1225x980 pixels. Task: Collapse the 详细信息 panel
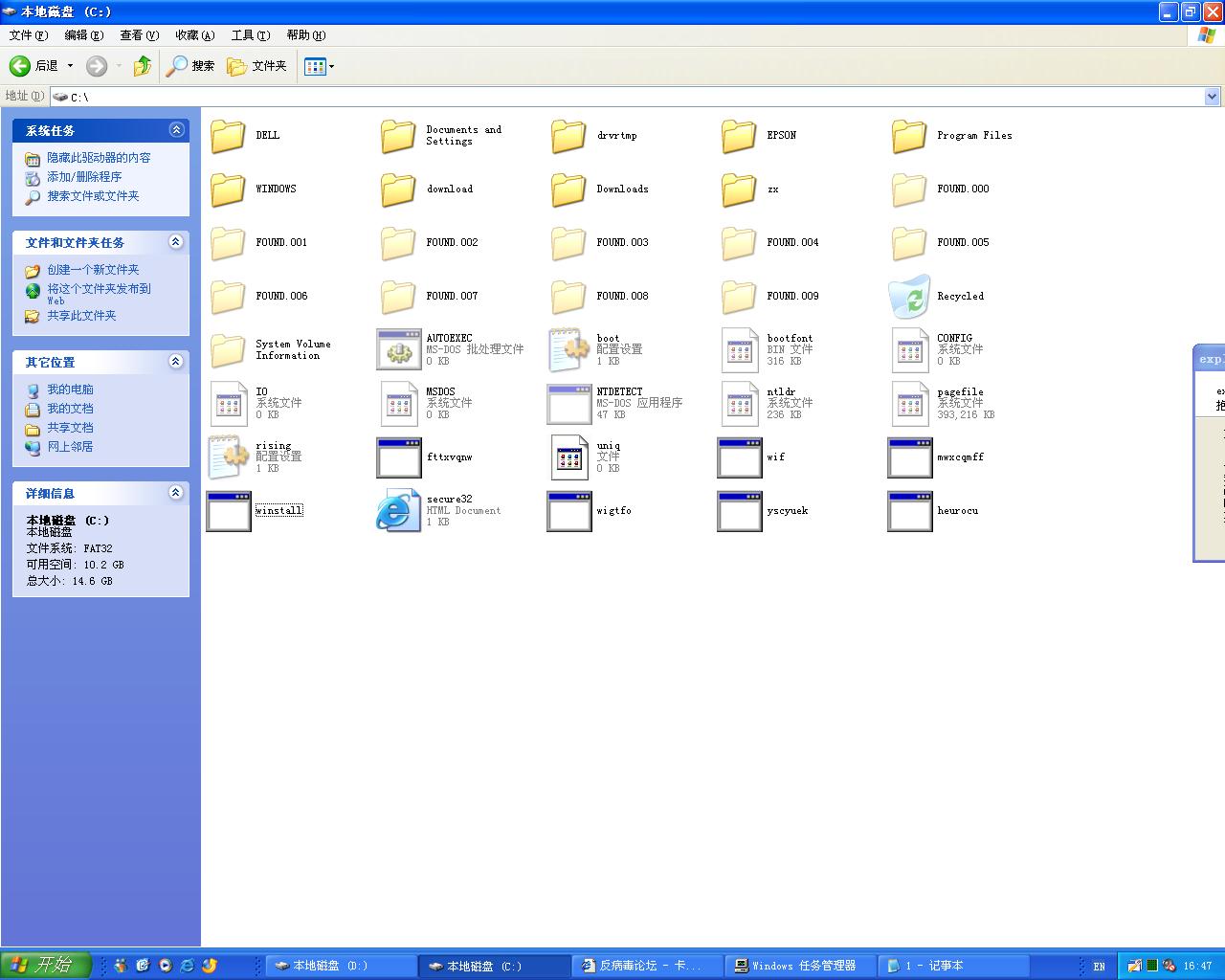pyautogui.click(x=176, y=493)
